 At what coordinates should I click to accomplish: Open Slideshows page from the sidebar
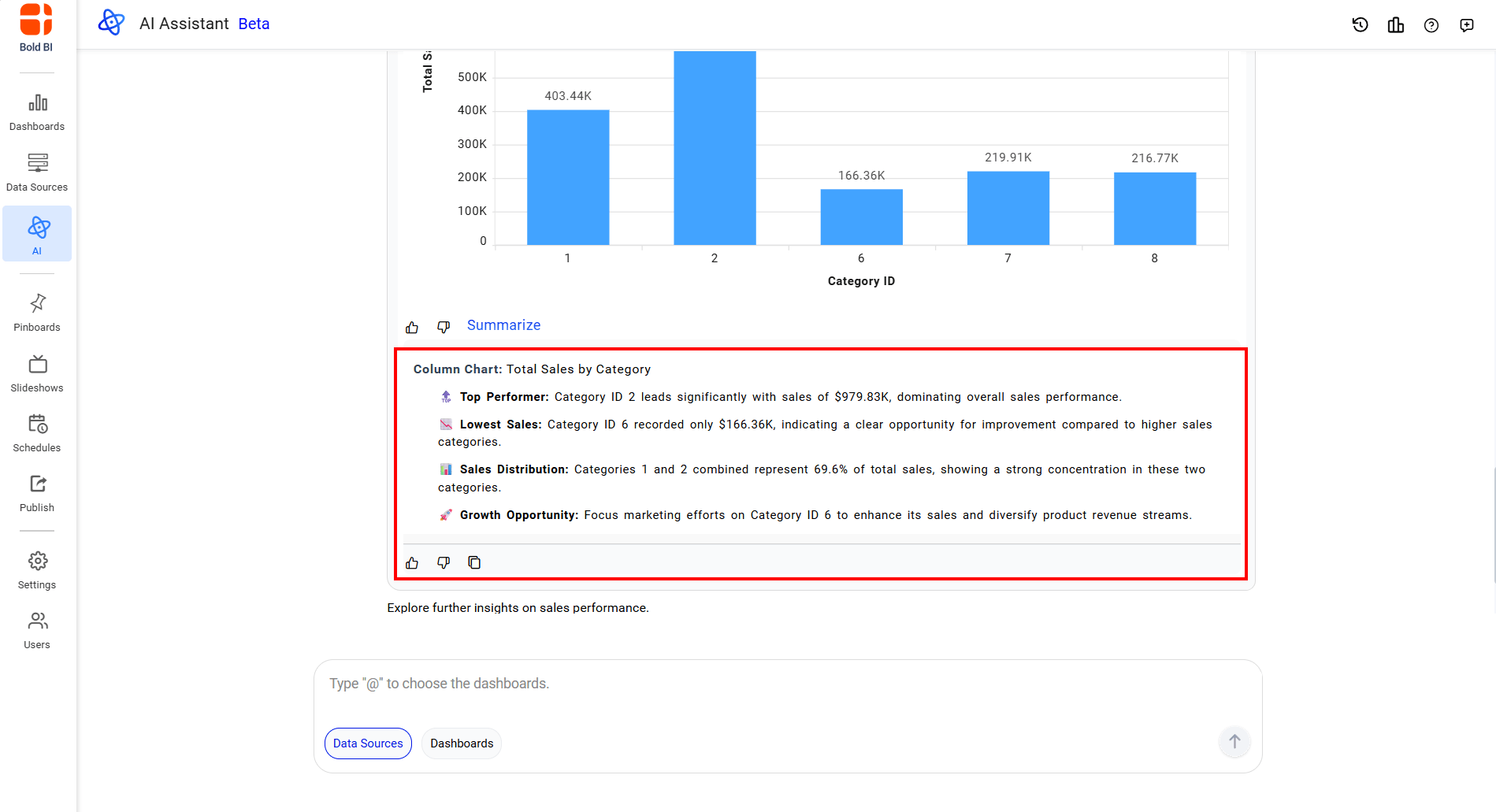click(37, 373)
